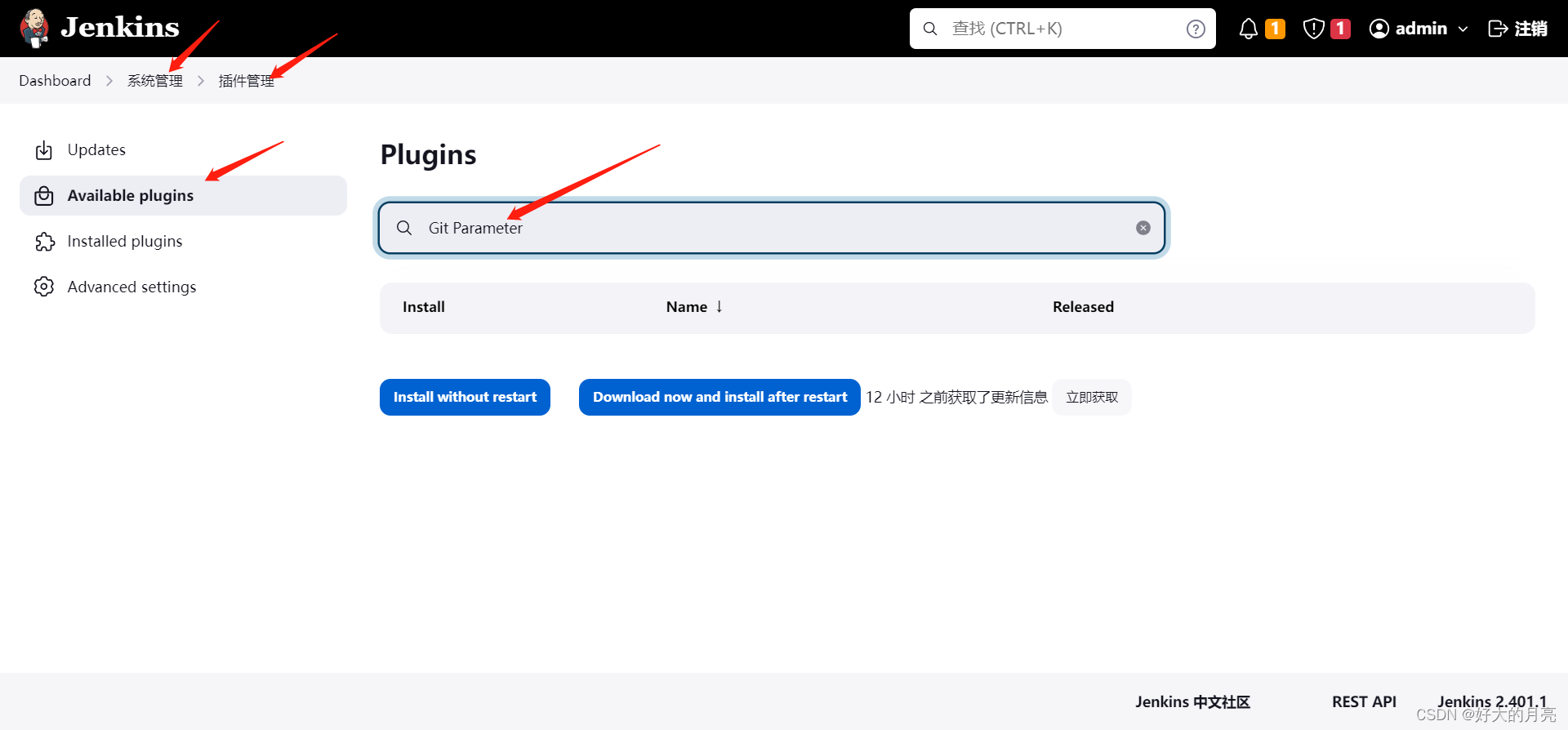Toggle the Name sort arrow
Image resolution: width=1568 pixels, height=730 pixels.
coord(719,306)
